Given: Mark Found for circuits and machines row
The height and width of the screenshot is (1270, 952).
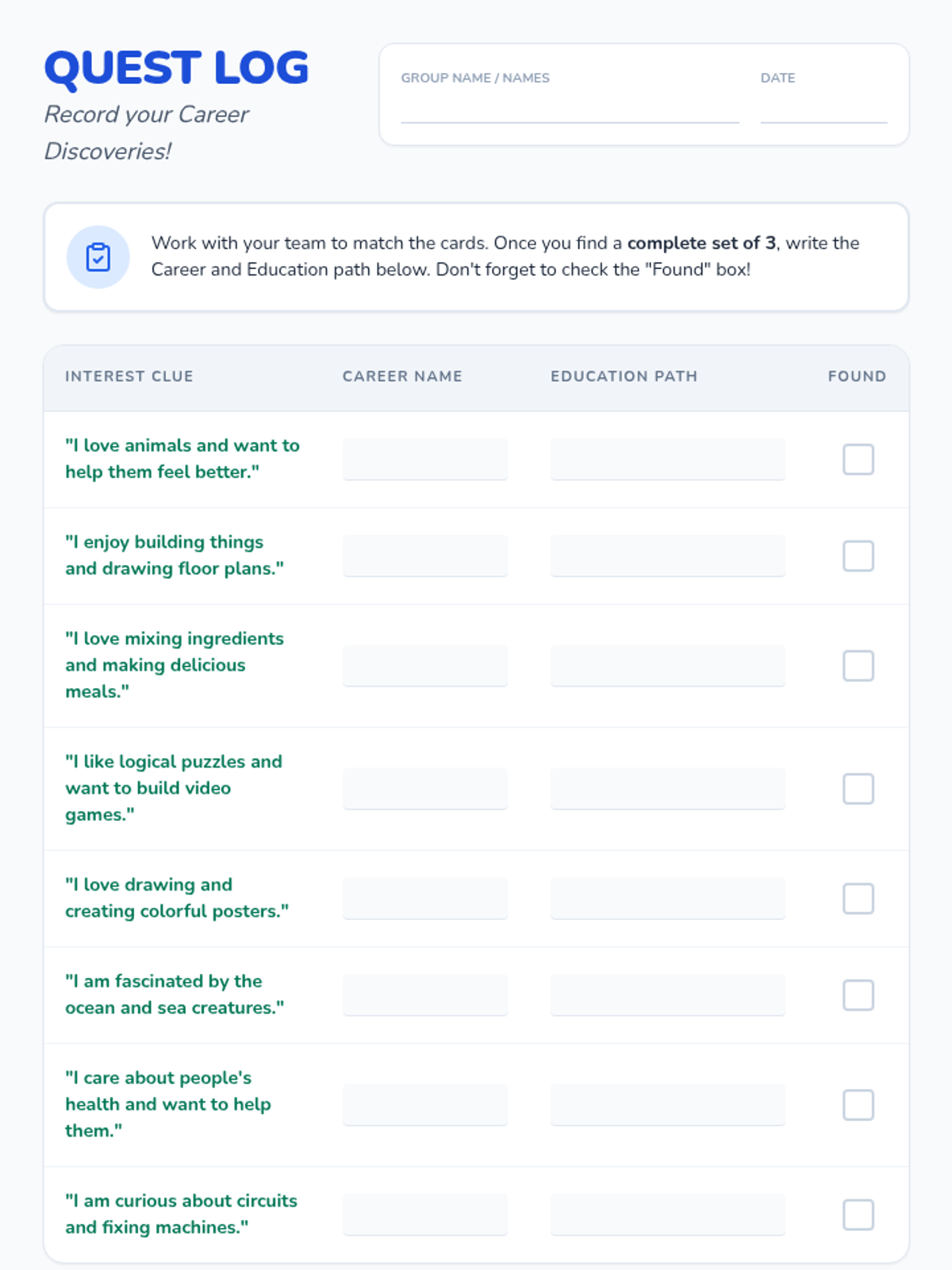Looking at the screenshot, I should (858, 1214).
